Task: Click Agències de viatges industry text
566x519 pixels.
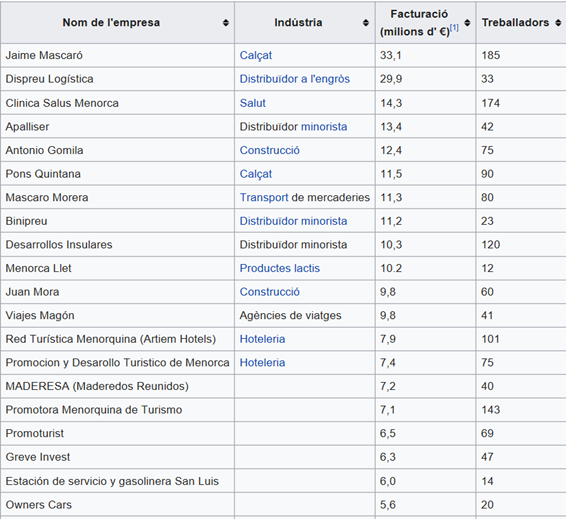Action: (290, 315)
